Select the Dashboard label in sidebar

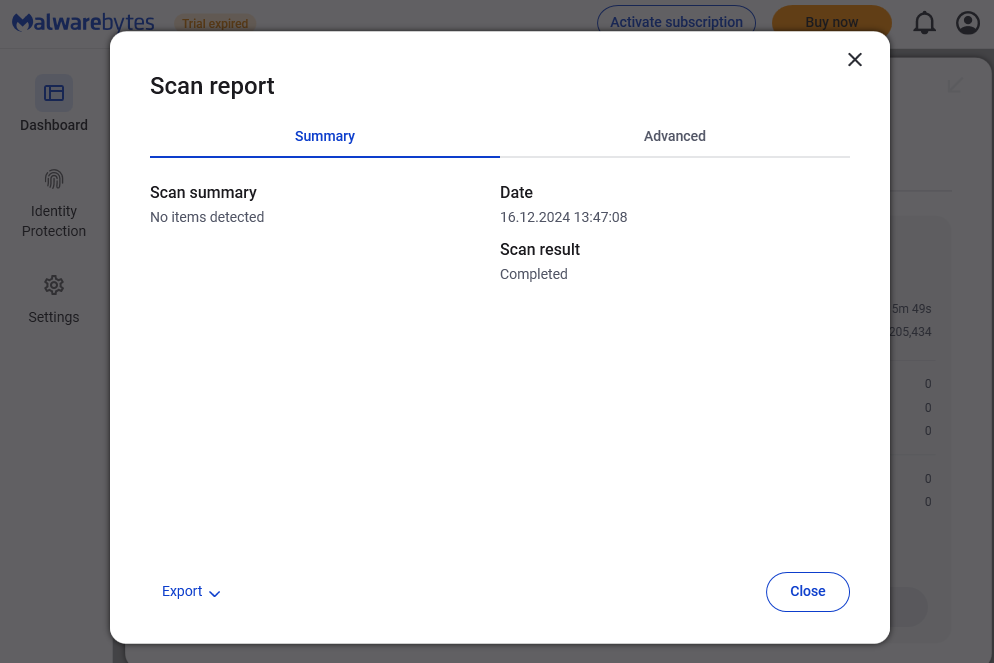(x=54, y=125)
